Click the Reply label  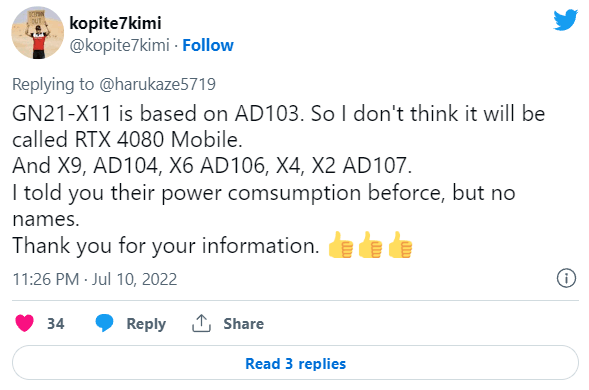pos(146,324)
